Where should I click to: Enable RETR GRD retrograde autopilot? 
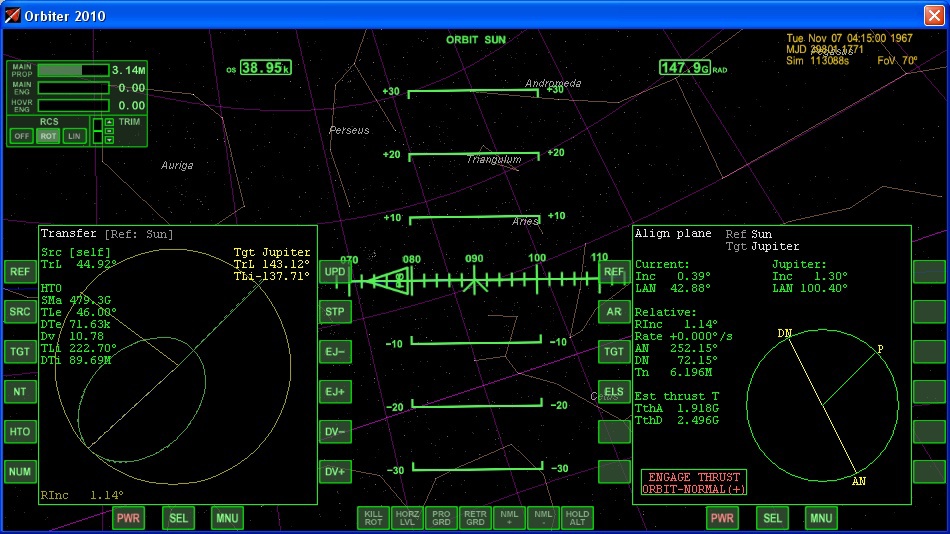(475, 518)
